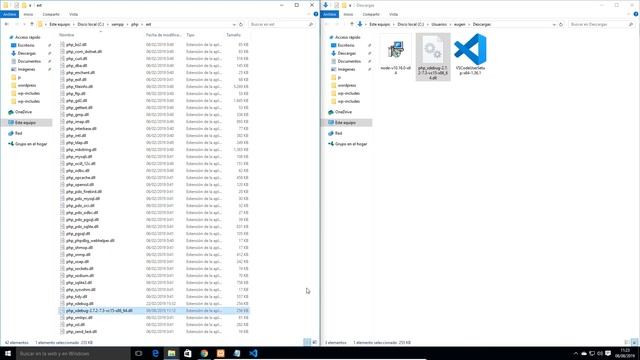The width and height of the screenshot is (640, 360).
Task: Sort by Tamaño column header
Action: [x=233, y=35]
